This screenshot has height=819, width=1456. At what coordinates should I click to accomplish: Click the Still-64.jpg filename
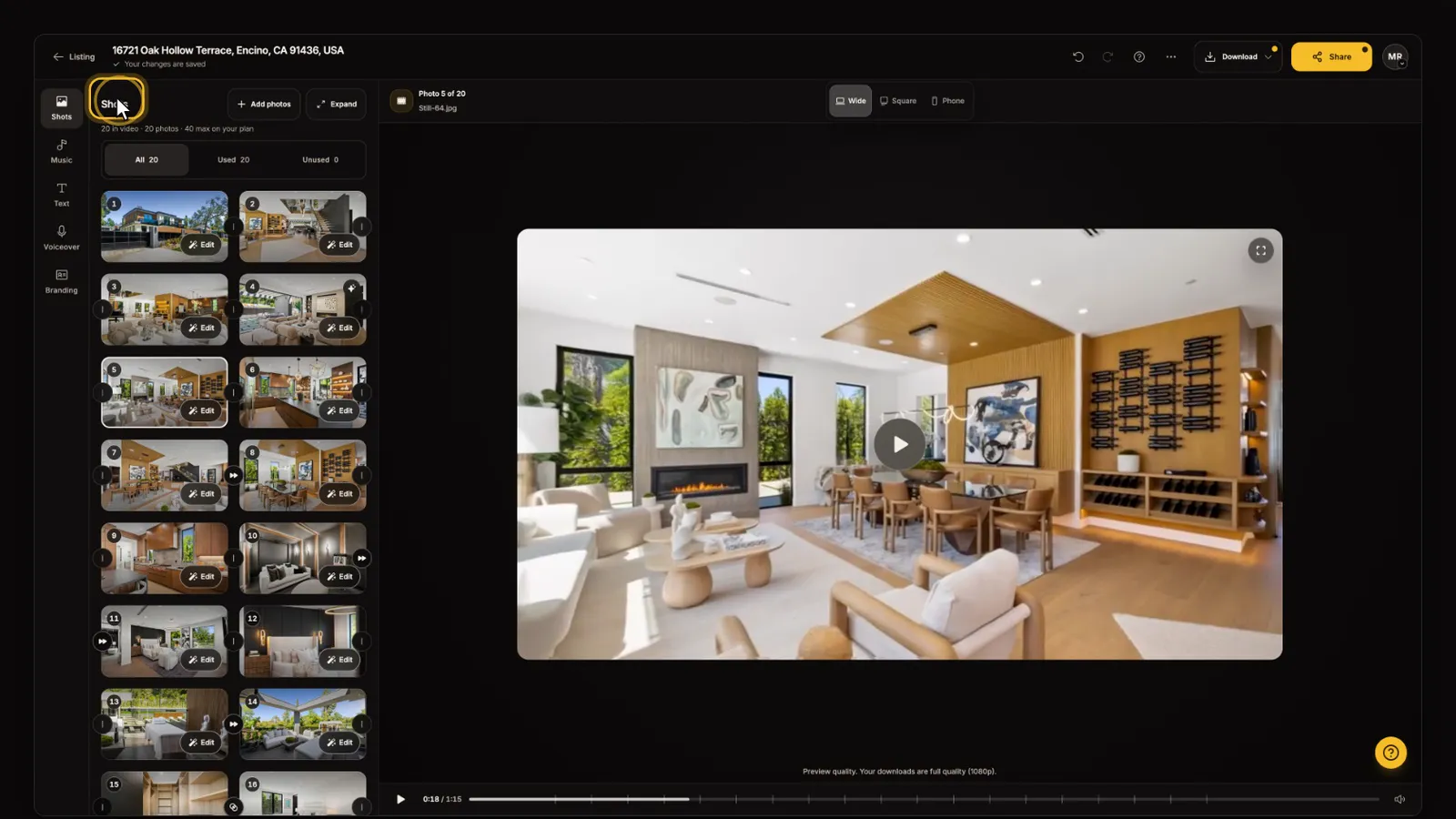click(x=438, y=108)
